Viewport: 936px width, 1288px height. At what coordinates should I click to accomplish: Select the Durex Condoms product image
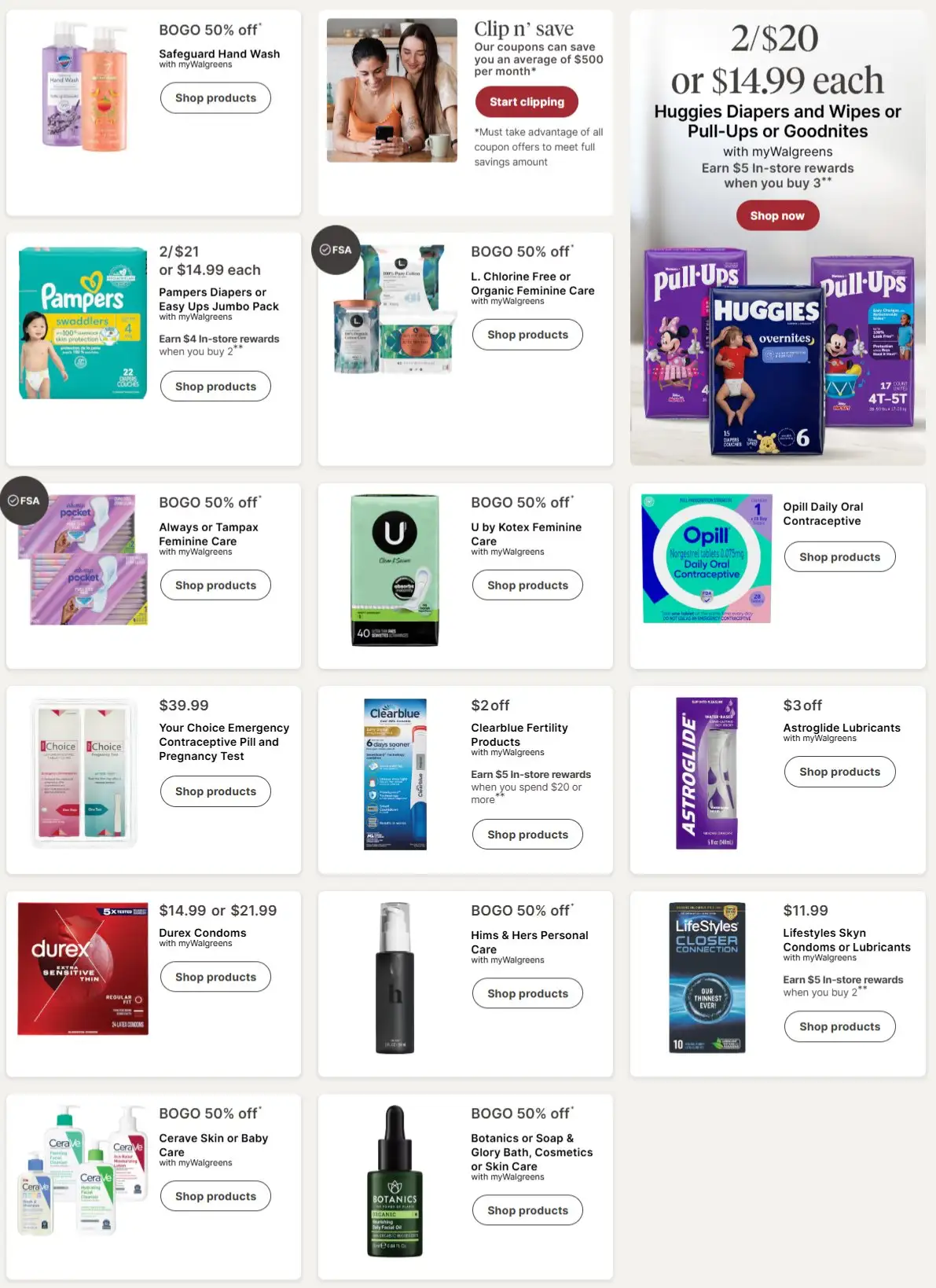click(83, 968)
